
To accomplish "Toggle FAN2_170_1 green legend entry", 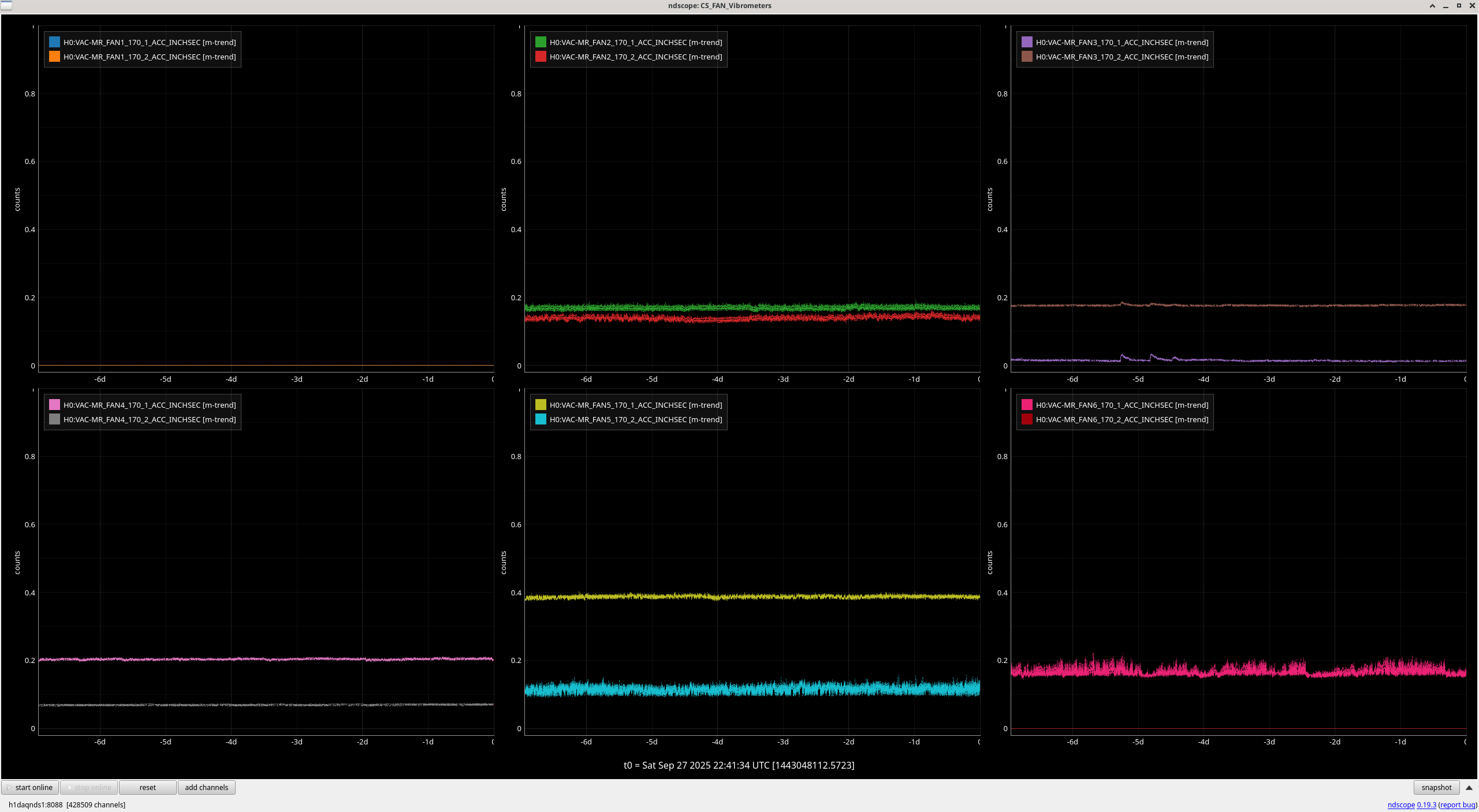I will click(635, 42).
